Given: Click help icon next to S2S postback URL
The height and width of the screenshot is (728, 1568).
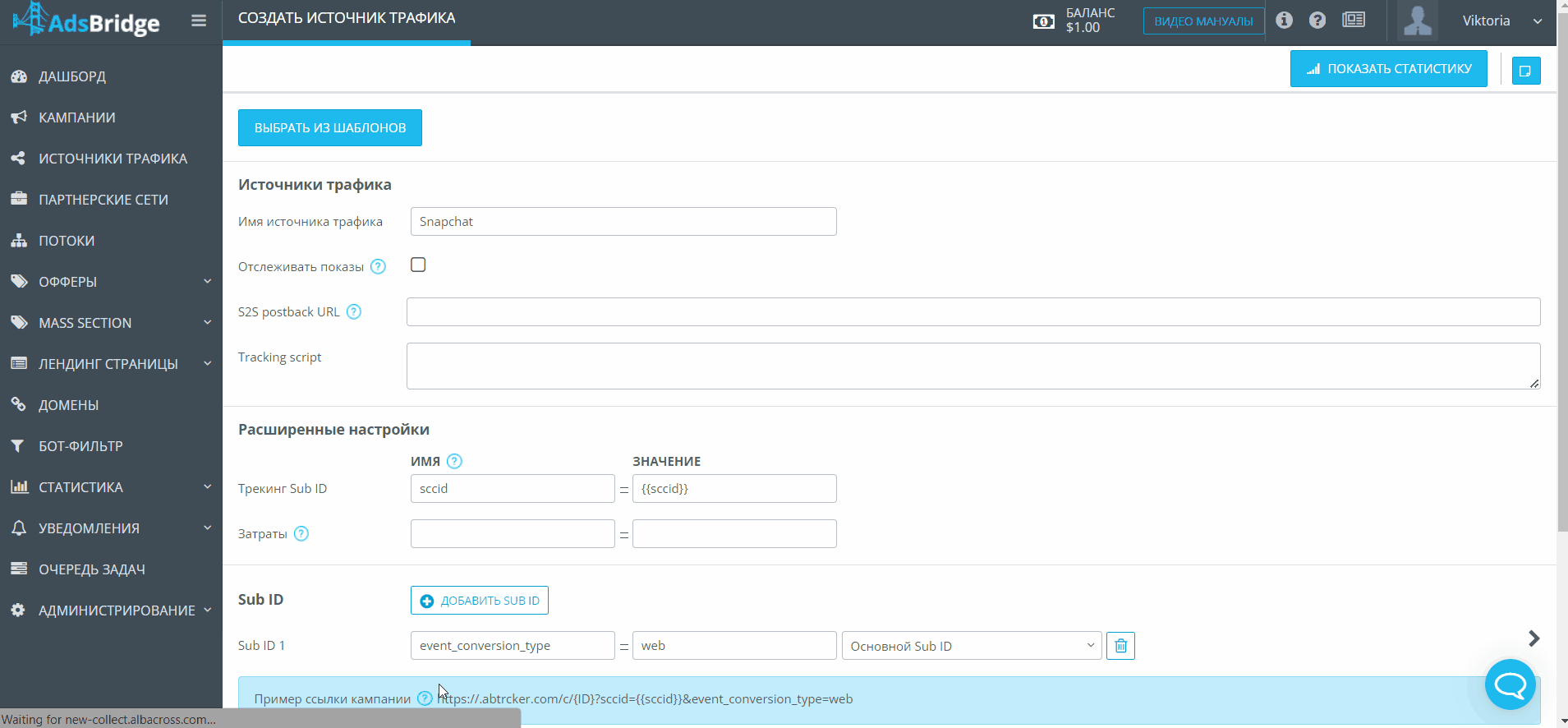Looking at the screenshot, I should coord(354,311).
